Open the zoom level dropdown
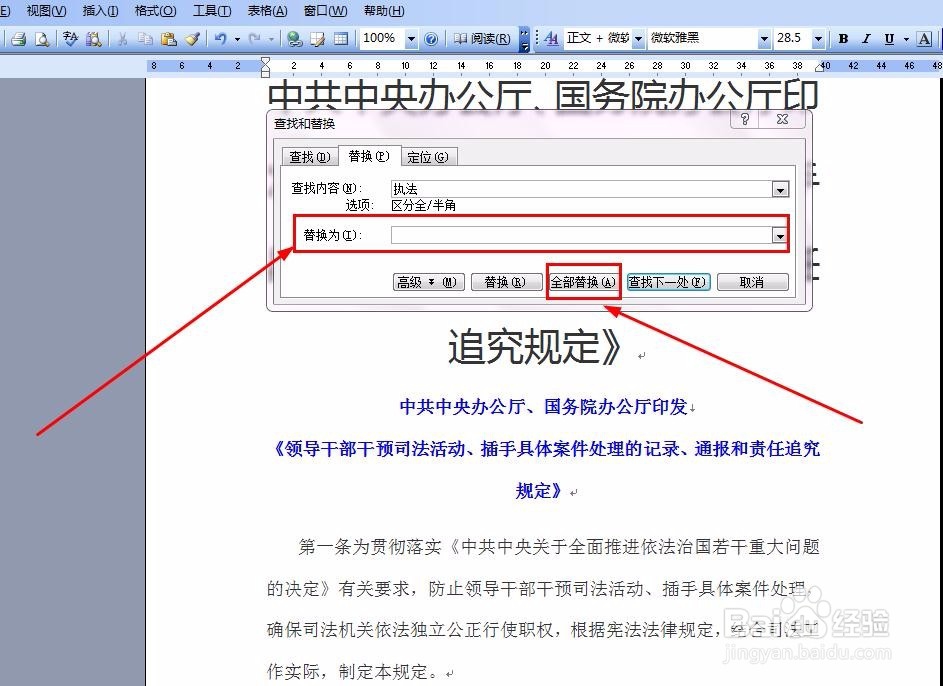Screen dimensions: 943x686 (x=409, y=40)
